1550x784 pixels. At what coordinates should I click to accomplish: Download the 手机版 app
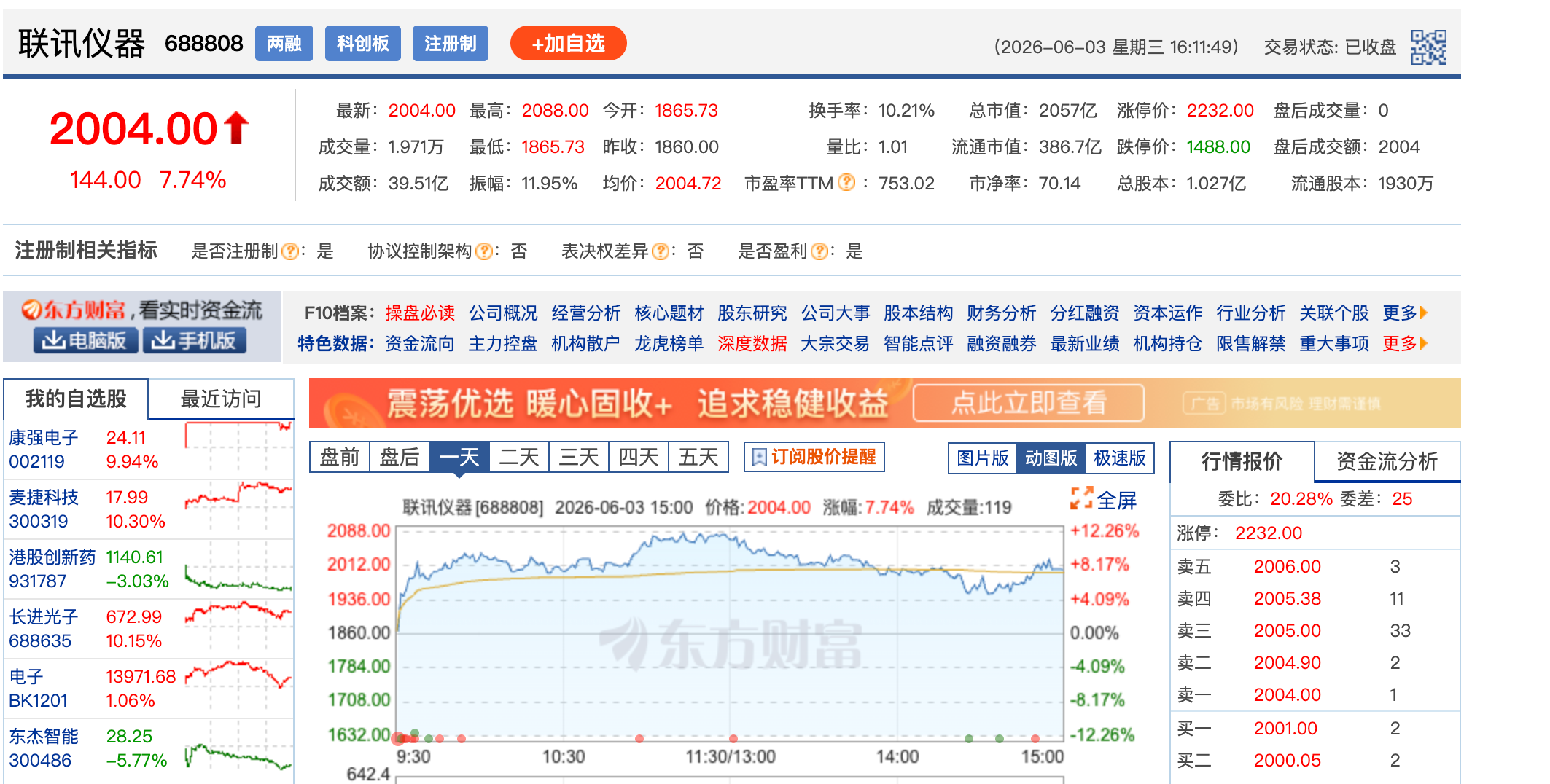tap(195, 340)
